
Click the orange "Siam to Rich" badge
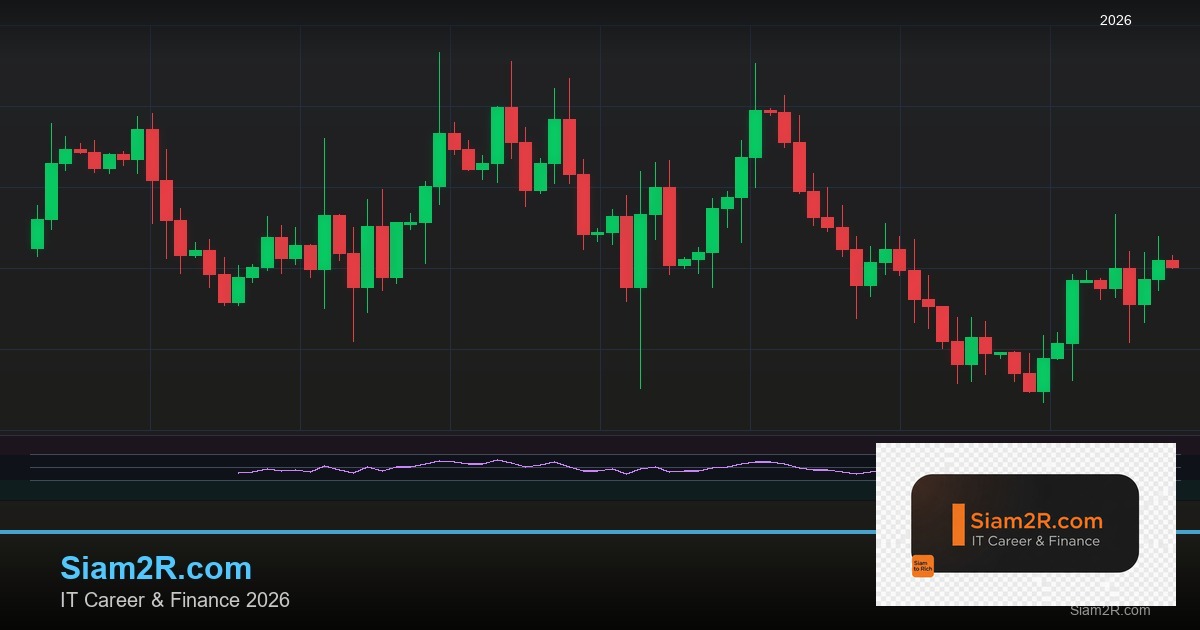click(x=922, y=566)
